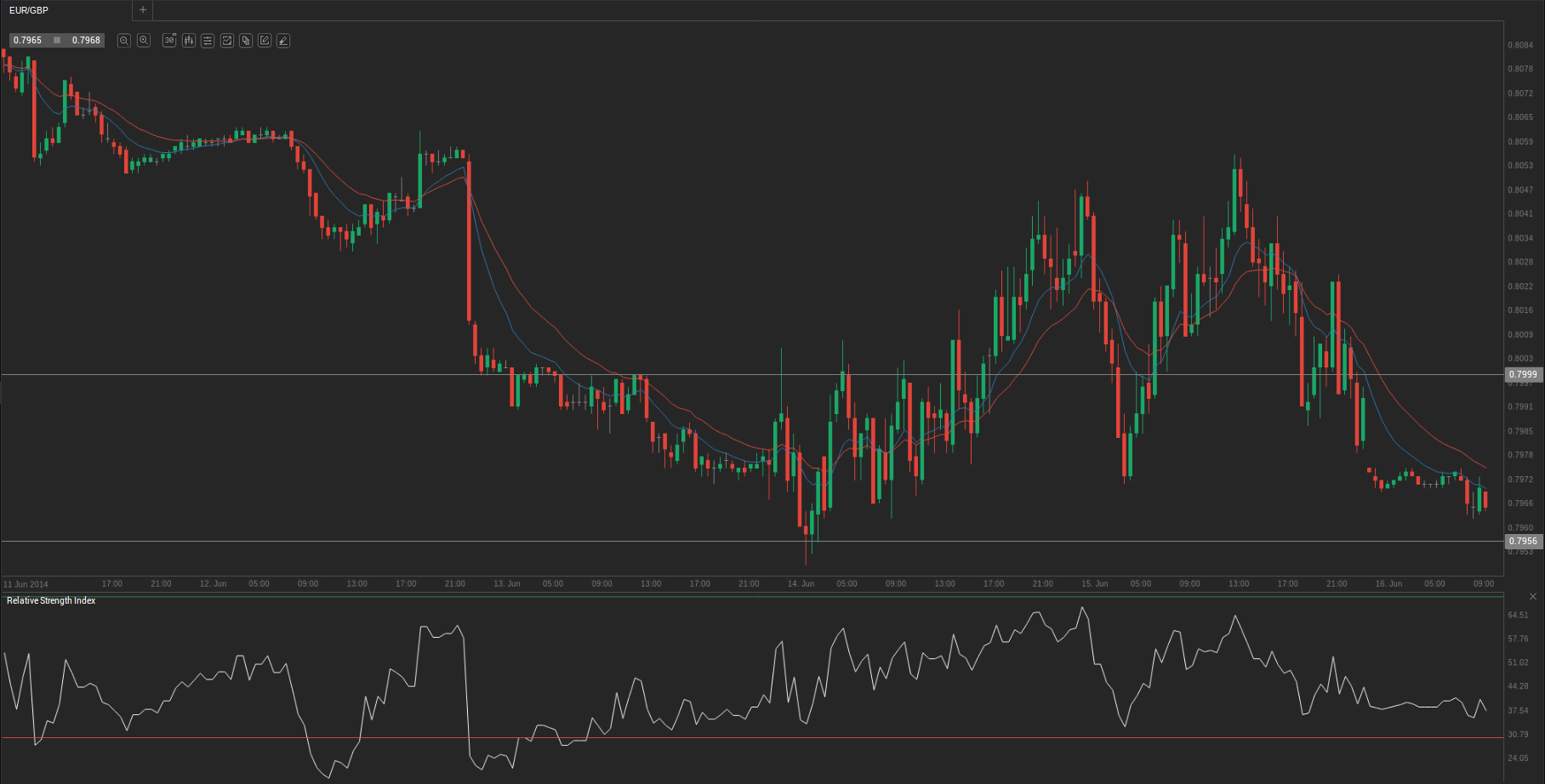Open the candlestick chart type menu
This screenshot has width=1545, height=784.
click(189, 41)
